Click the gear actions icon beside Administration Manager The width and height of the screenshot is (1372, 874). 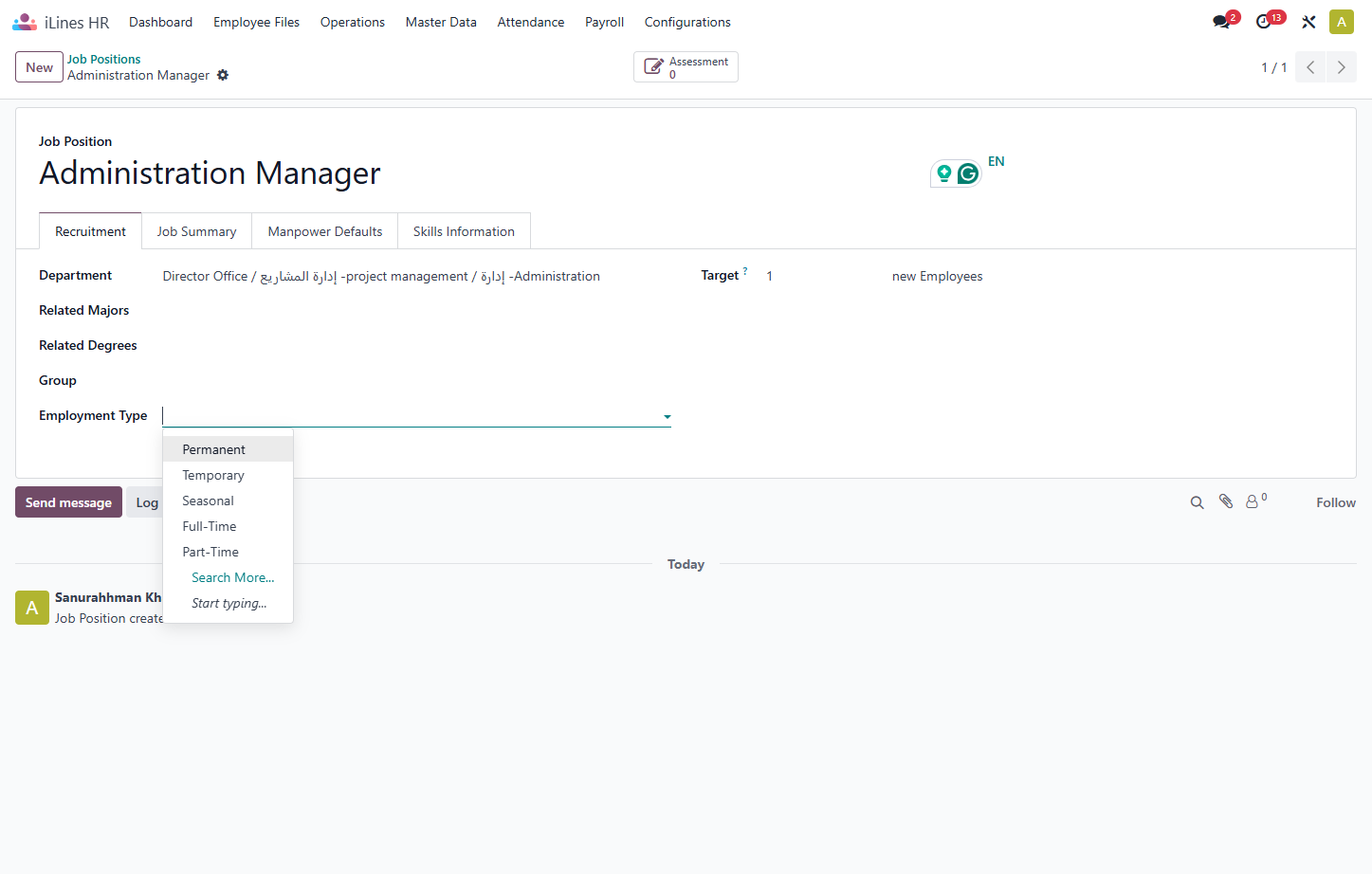pyautogui.click(x=223, y=75)
